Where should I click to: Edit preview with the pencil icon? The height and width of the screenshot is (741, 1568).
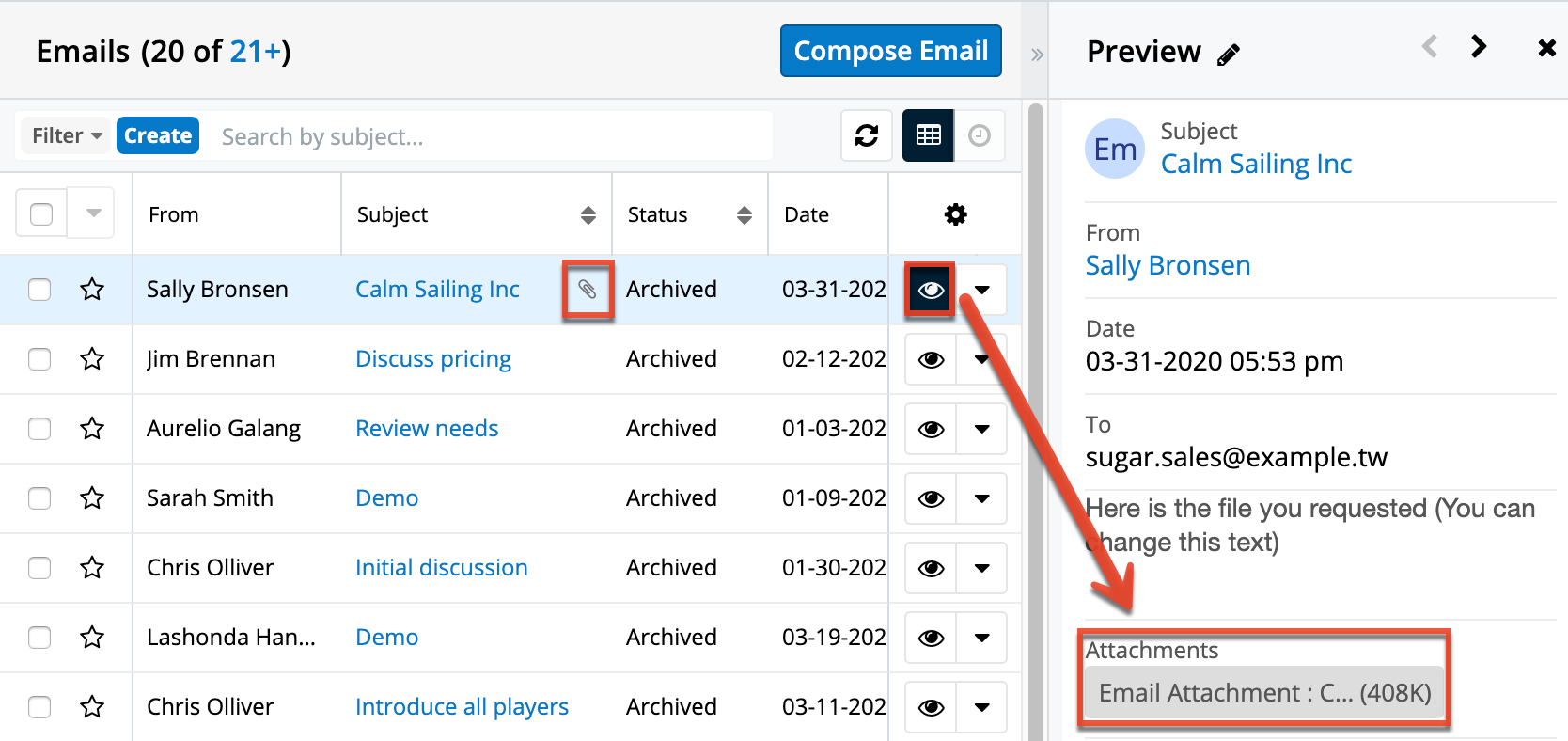tap(1228, 55)
